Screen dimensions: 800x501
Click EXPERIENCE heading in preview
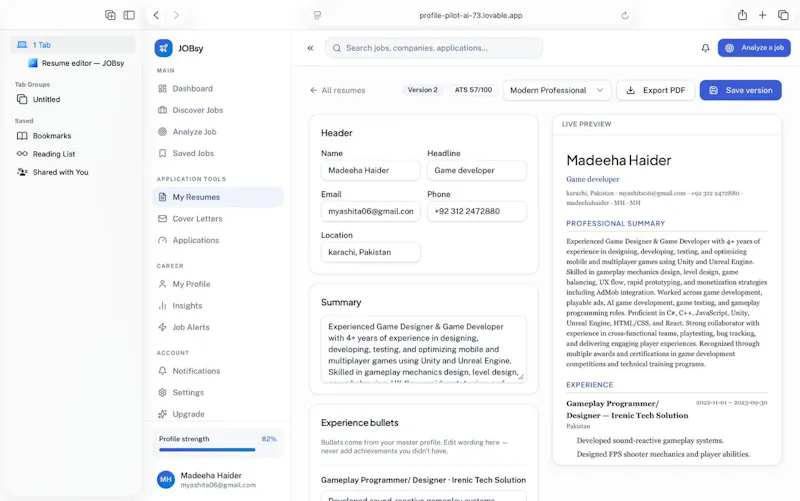589,385
